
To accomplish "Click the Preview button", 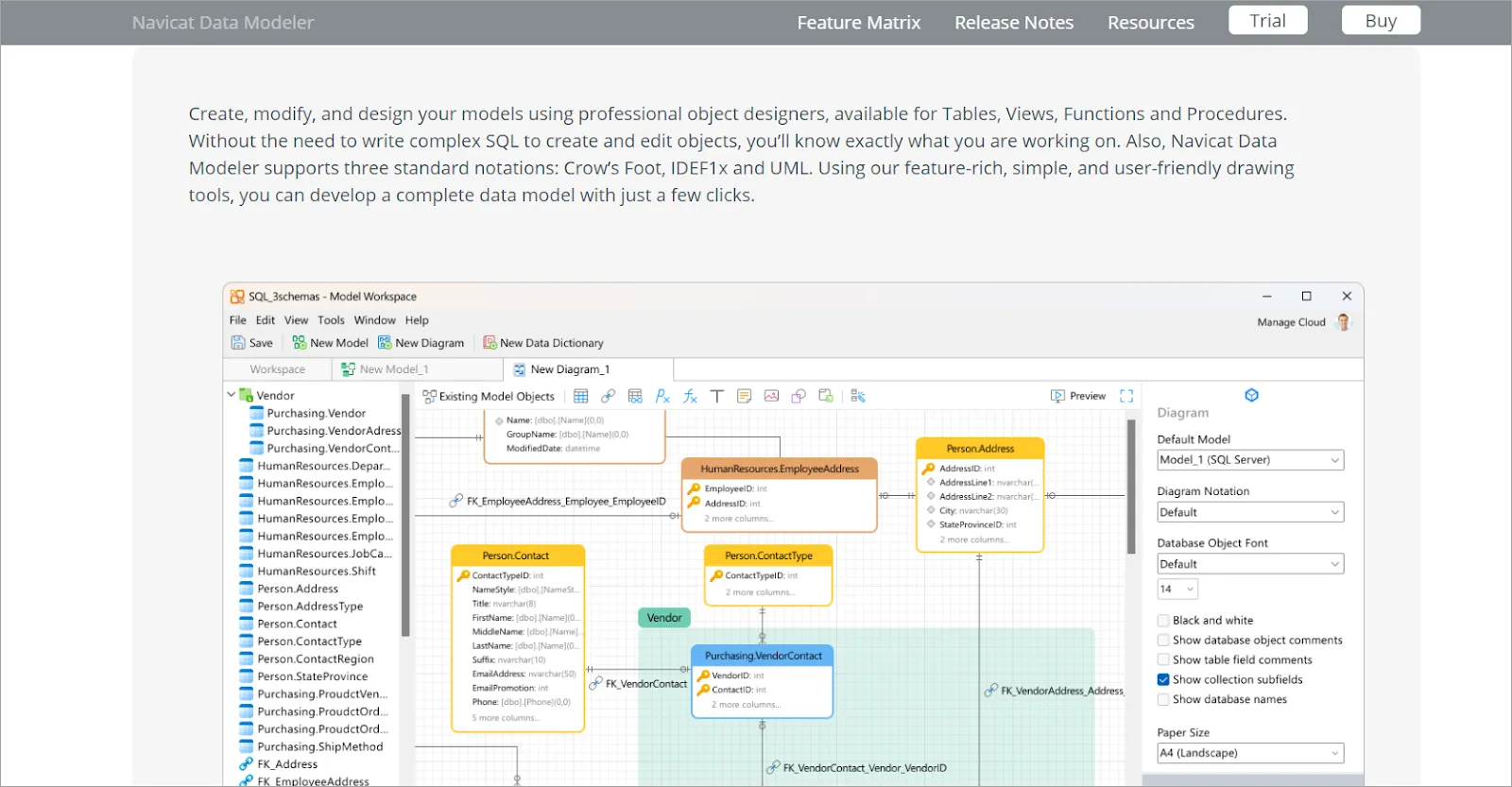I will [1078, 397].
